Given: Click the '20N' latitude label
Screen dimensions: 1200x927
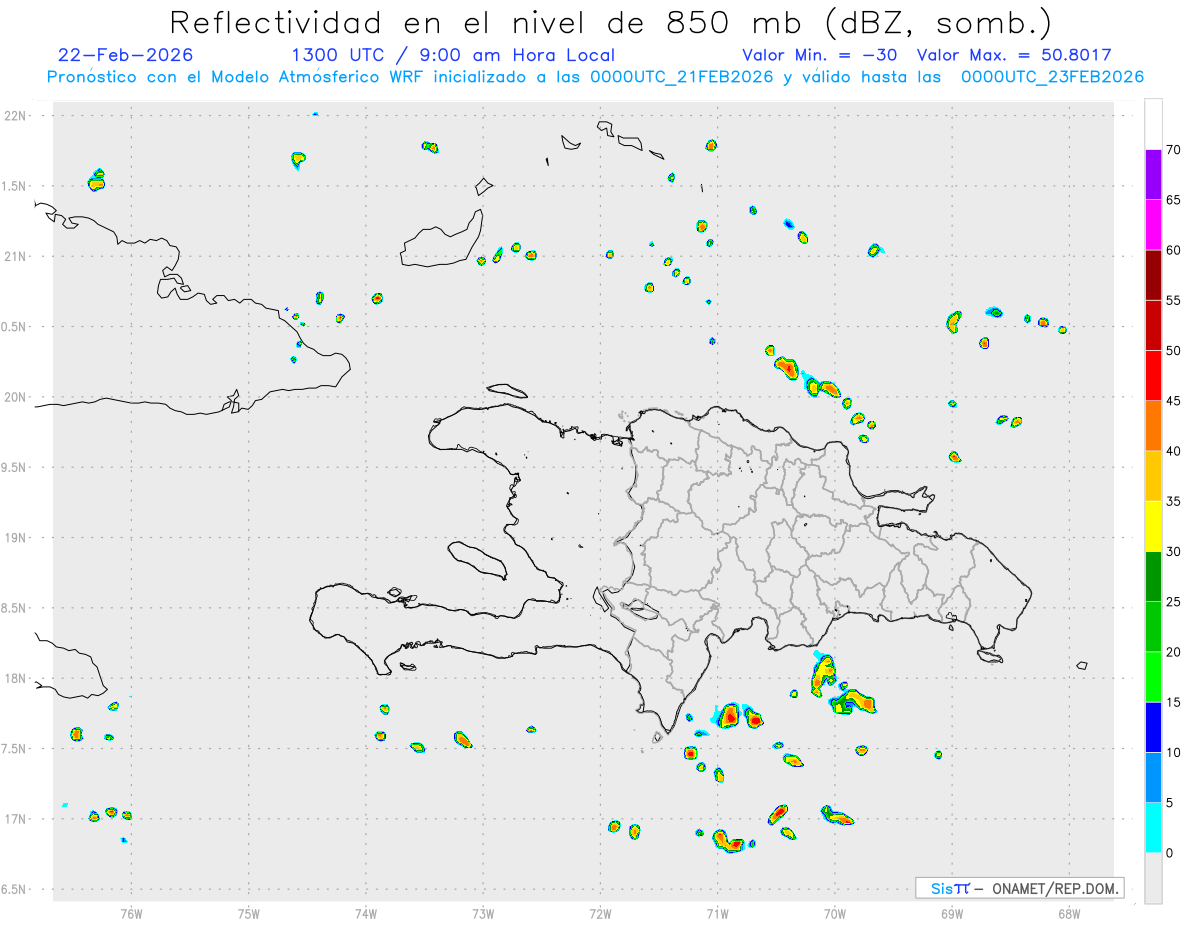Looking at the screenshot, I should point(15,397).
